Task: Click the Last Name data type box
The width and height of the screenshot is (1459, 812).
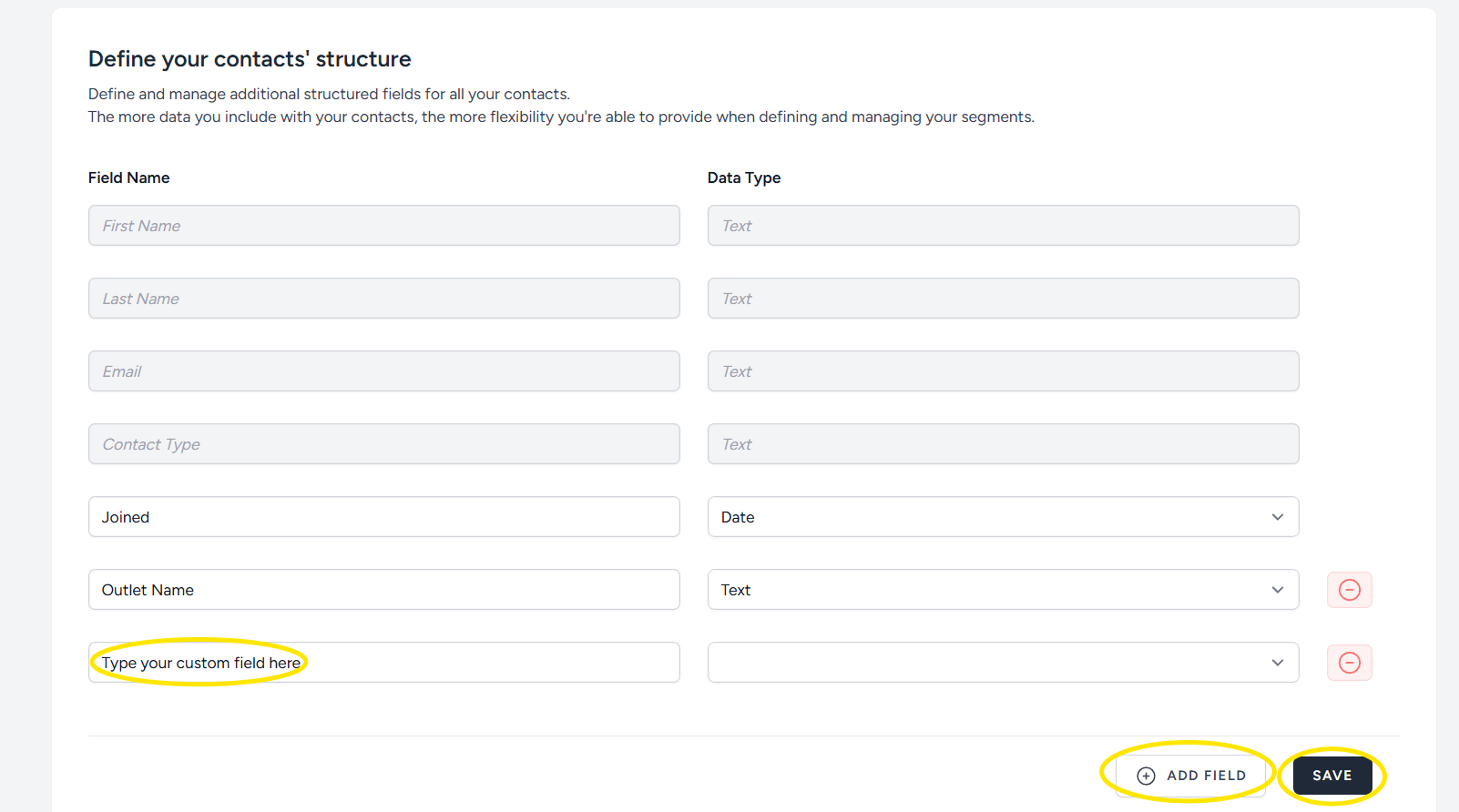Action: pyautogui.click(x=1002, y=299)
